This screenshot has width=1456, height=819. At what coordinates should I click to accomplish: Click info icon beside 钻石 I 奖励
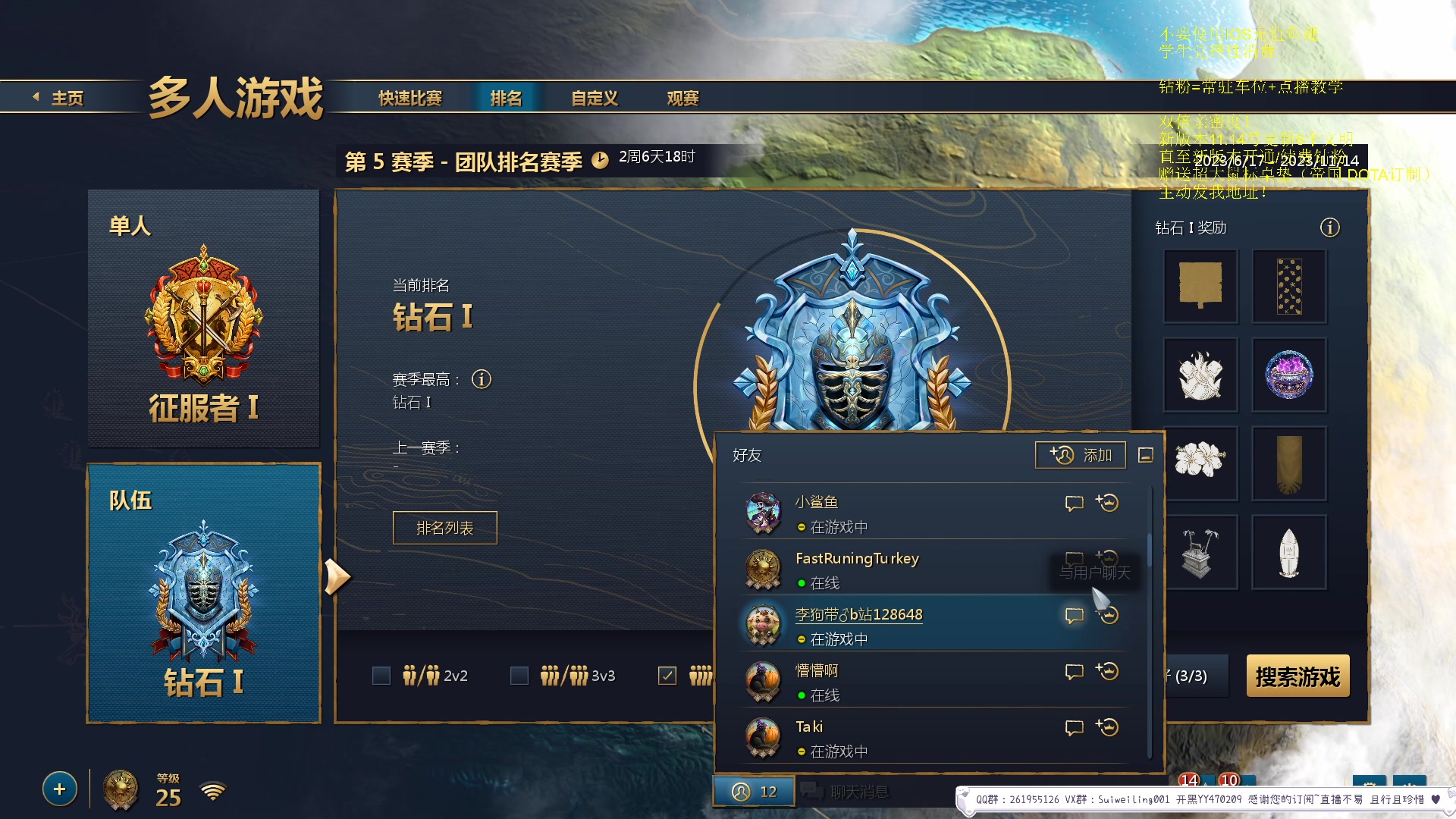(1330, 227)
